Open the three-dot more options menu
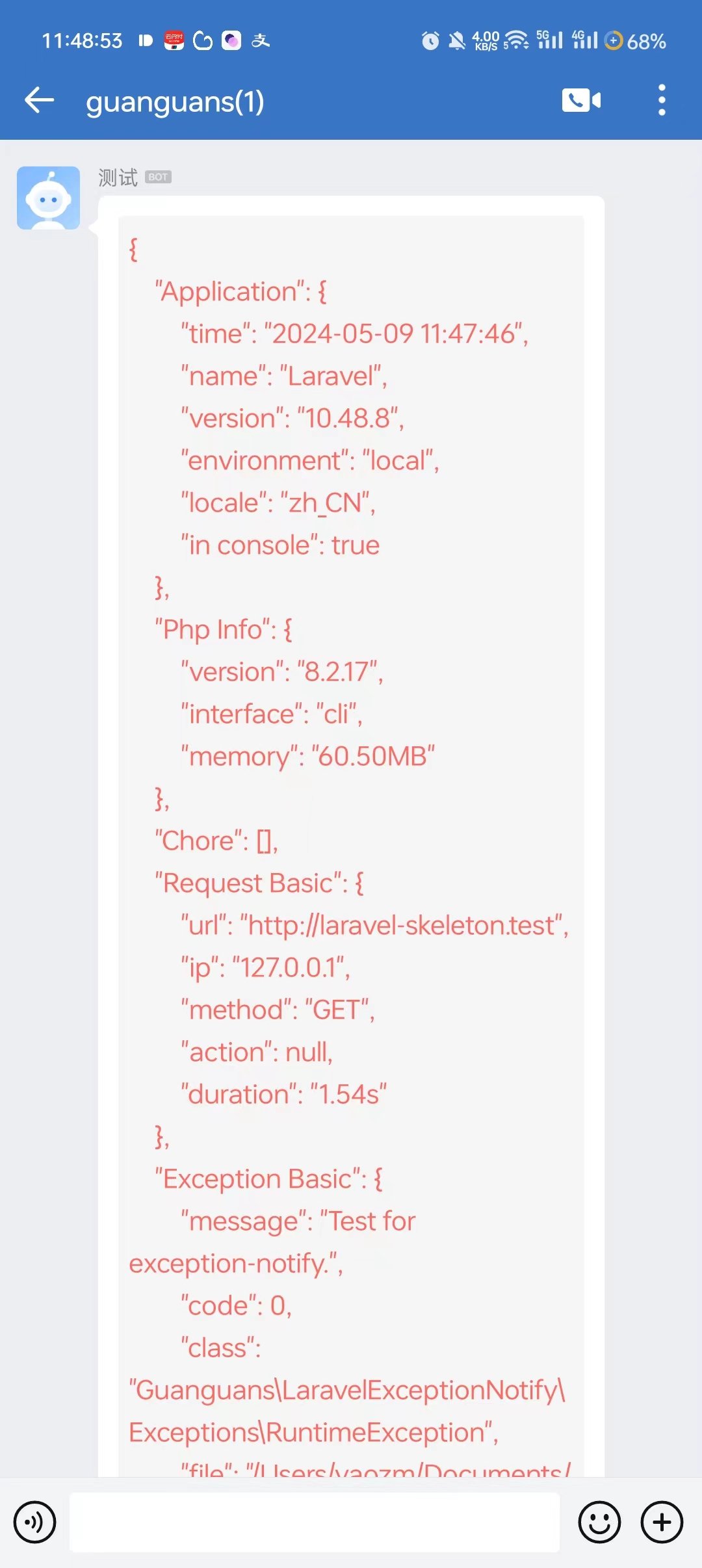Screen dimensions: 702x1568 pyautogui.click(x=662, y=100)
